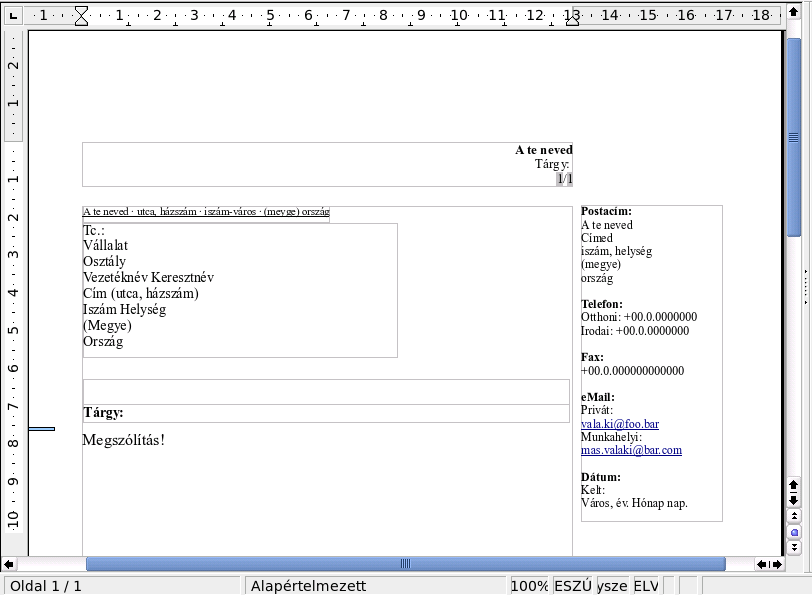
Task: Click the 'Munkahelyi:' label
Action: pos(612,437)
